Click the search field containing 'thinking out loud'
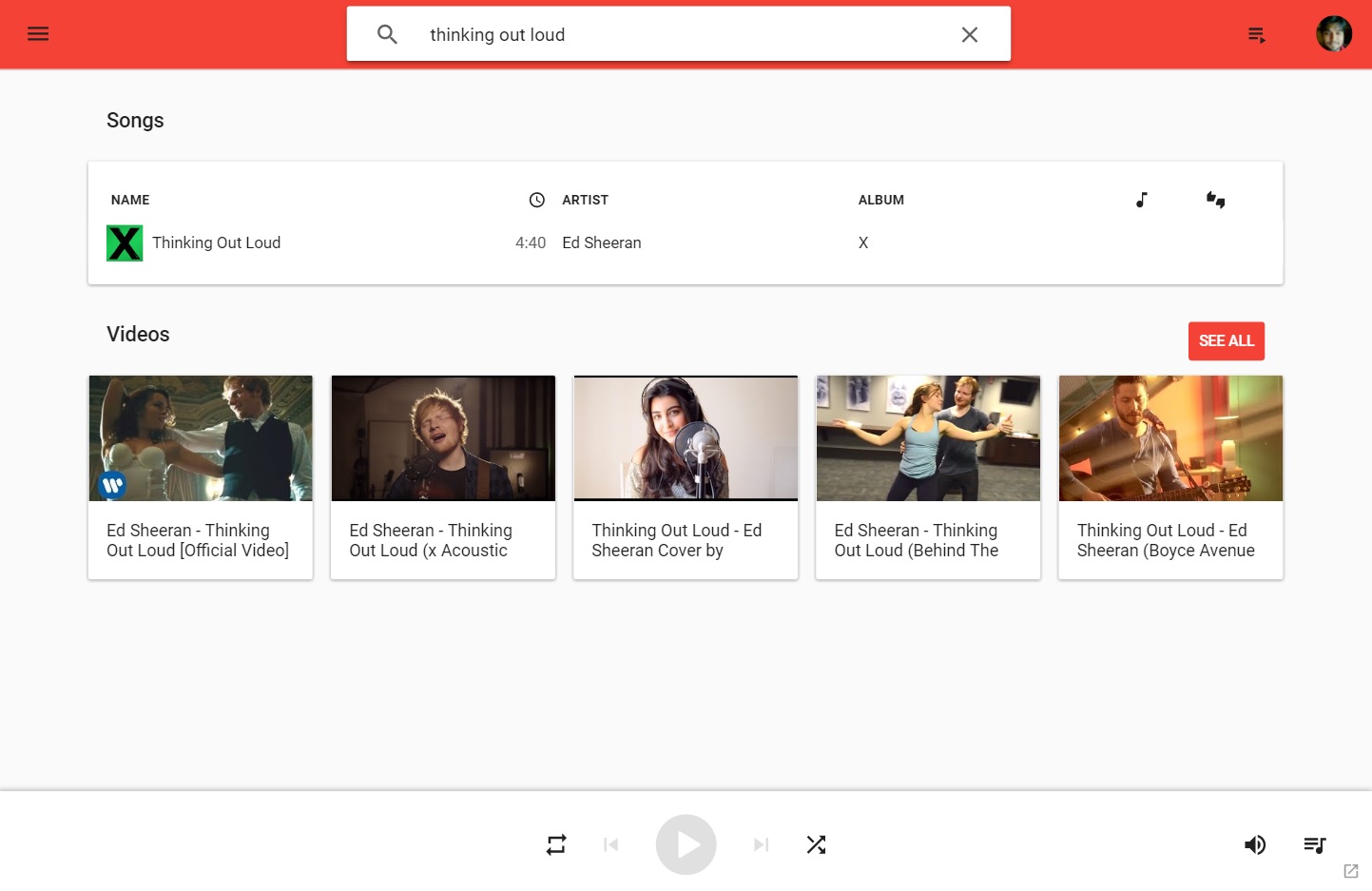This screenshot has height=891, width=1372. (x=678, y=34)
